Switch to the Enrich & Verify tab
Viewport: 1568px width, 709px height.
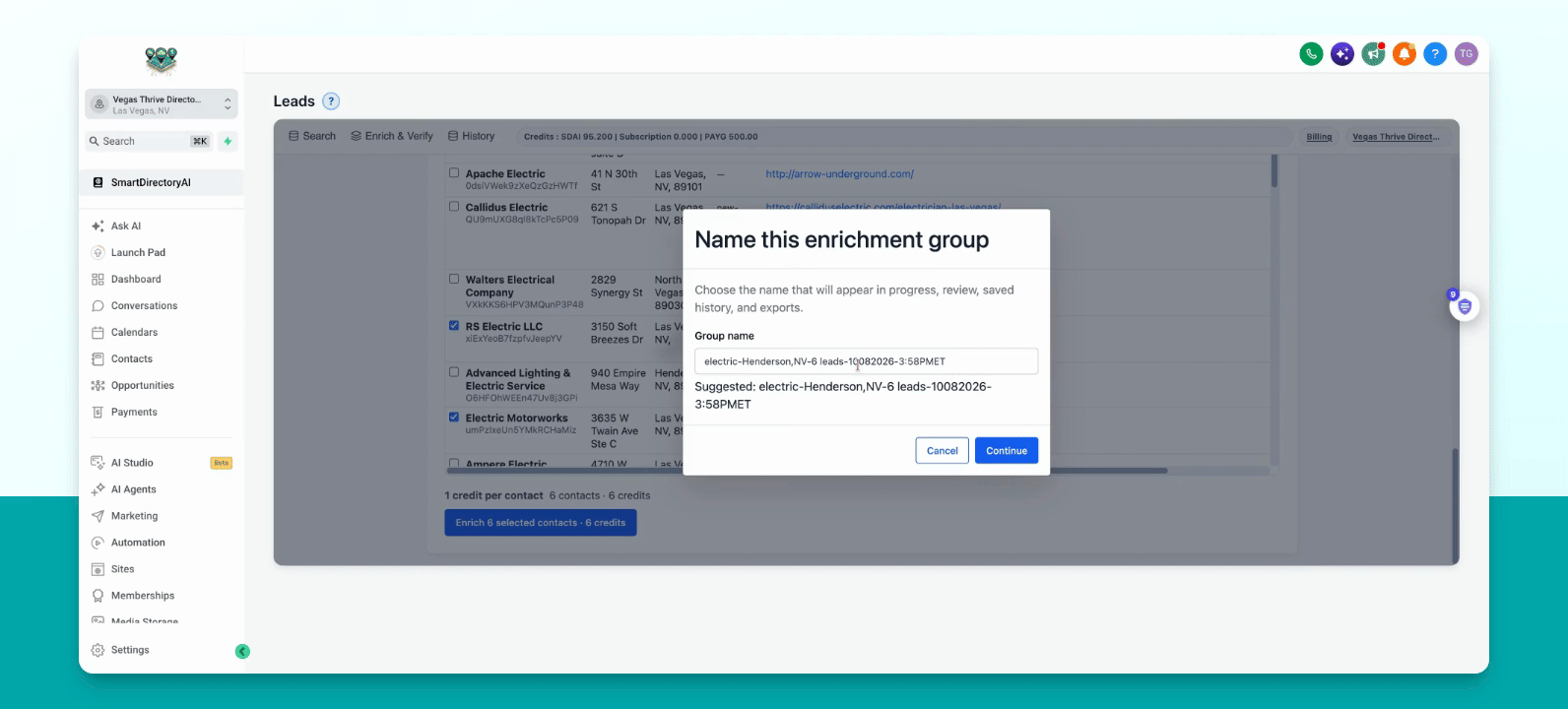tap(392, 136)
